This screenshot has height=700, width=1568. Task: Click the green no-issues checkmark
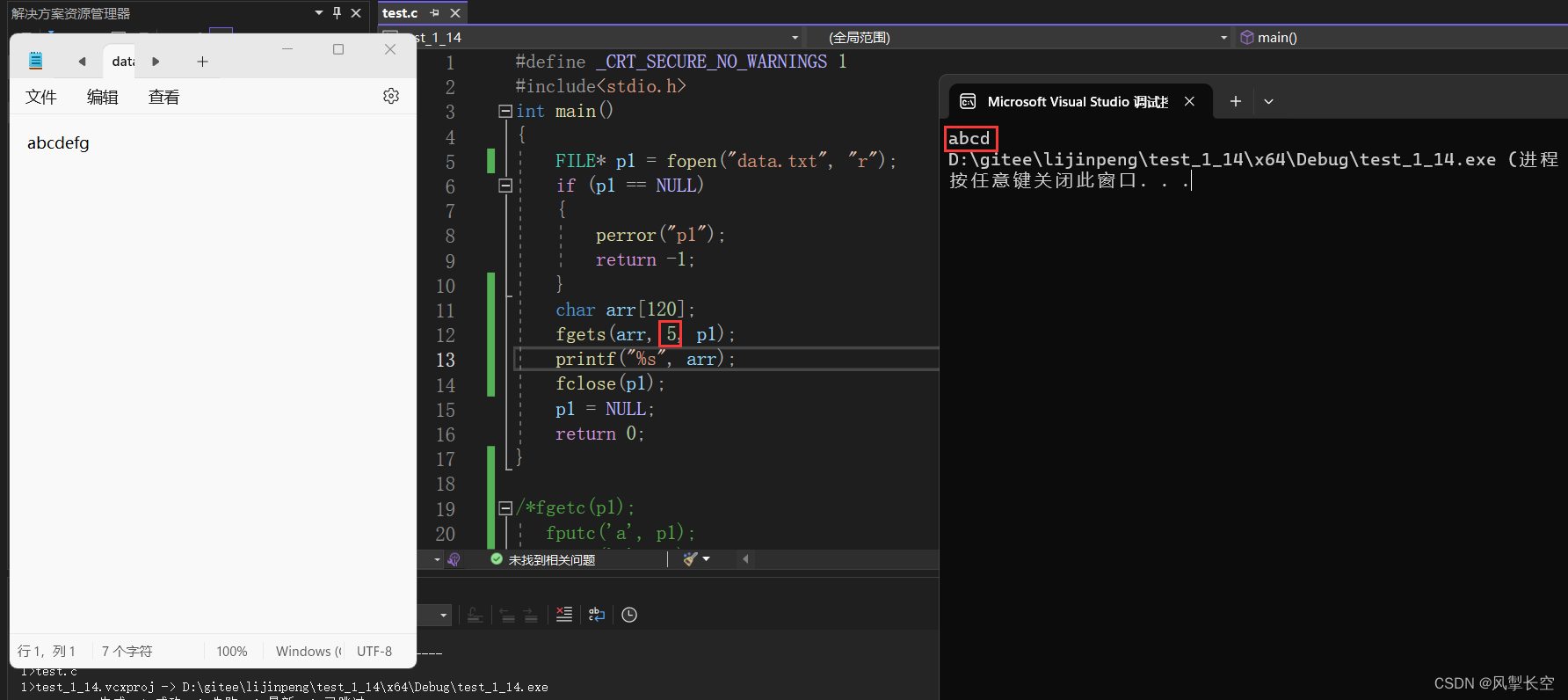(497, 559)
